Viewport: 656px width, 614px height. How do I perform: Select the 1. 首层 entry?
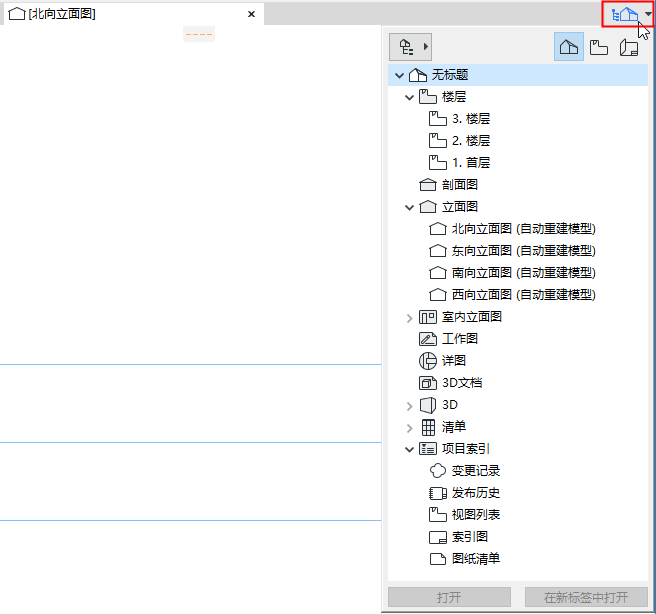tap(471, 162)
